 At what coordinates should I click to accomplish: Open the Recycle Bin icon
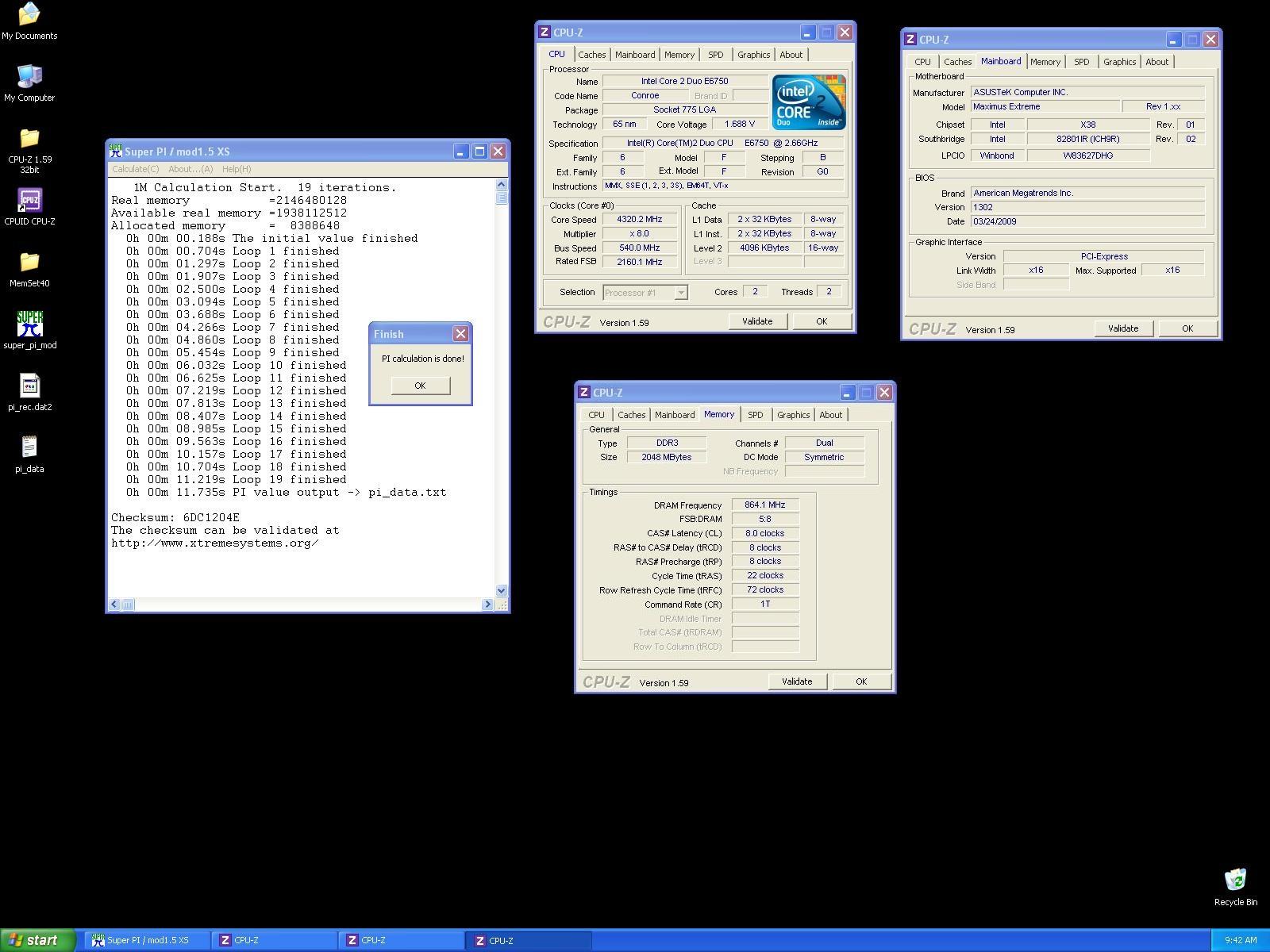coord(1236,887)
